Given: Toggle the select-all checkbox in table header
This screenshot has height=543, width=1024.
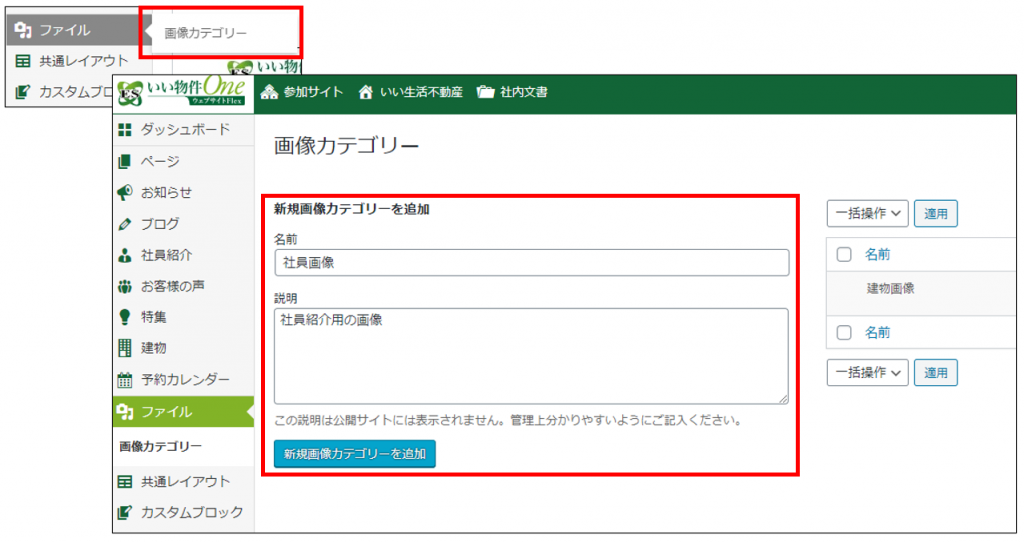Looking at the screenshot, I should [x=844, y=255].
